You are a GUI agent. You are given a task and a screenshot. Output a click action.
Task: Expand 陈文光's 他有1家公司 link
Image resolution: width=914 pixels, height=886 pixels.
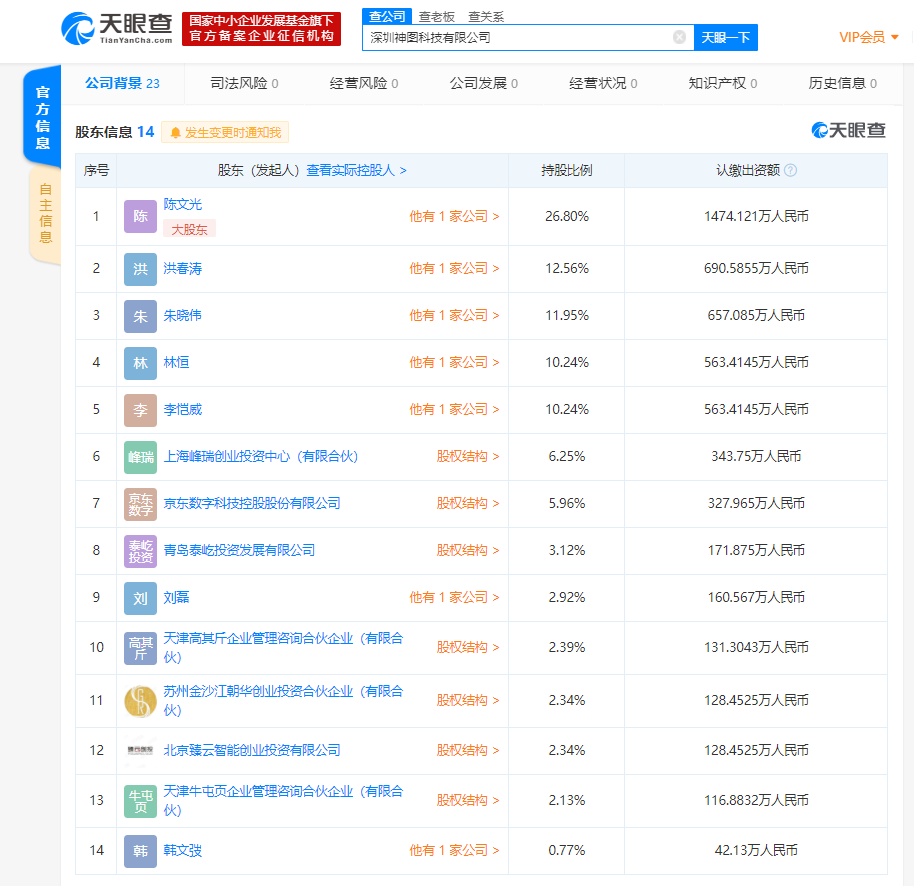coord(454,216)
